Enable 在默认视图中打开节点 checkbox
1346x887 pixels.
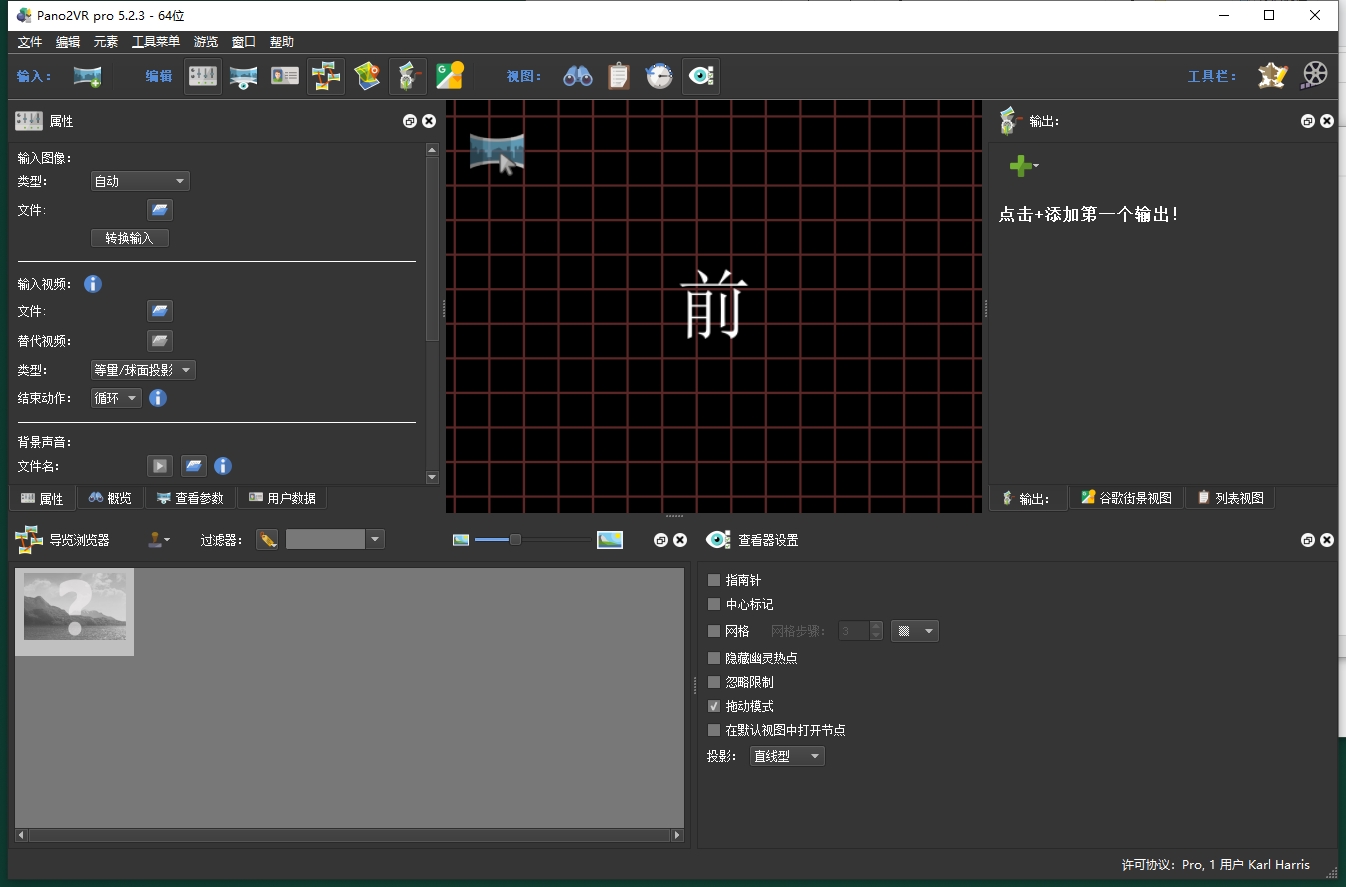pos(714,730)
